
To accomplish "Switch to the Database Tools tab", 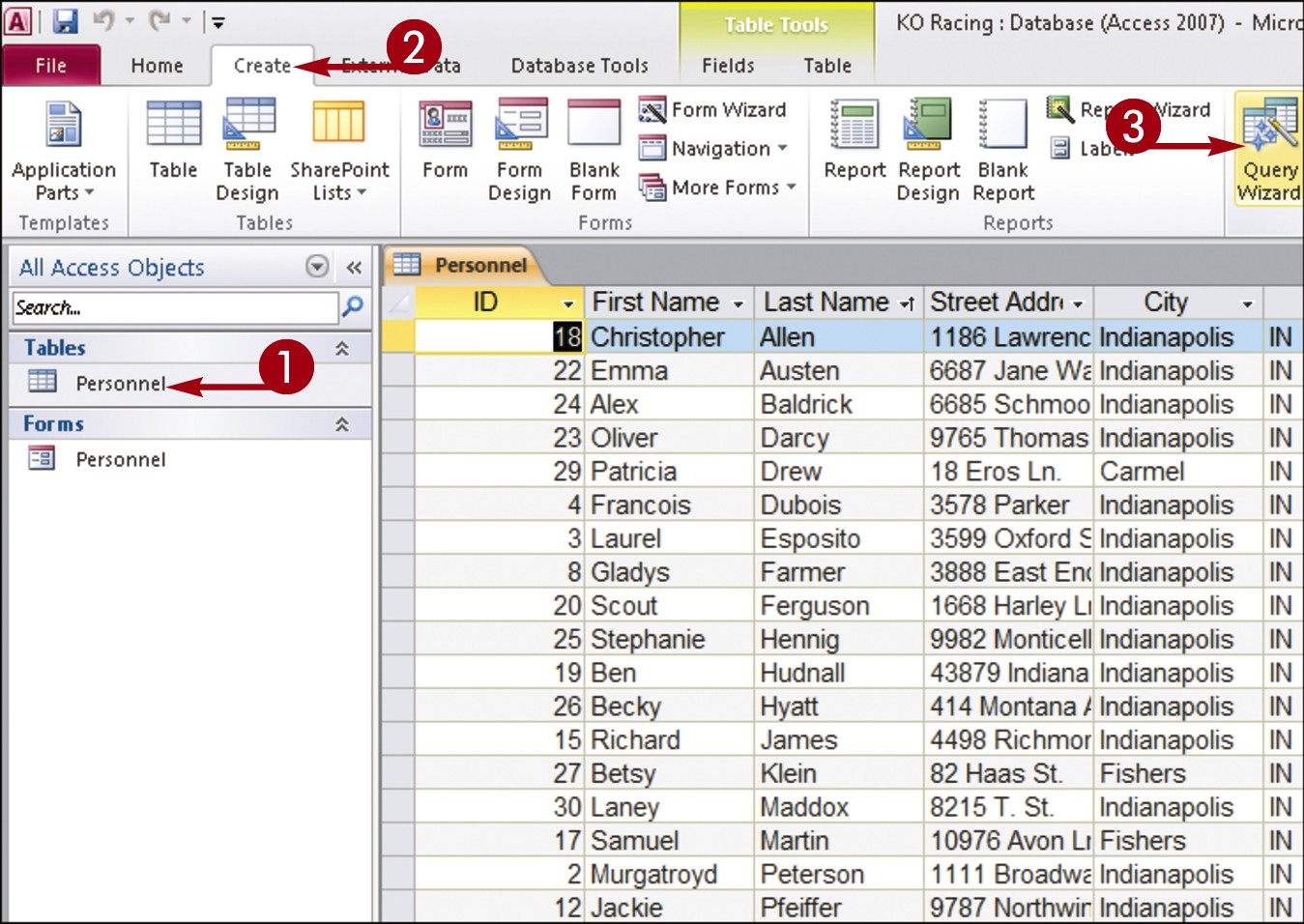I will (579, 66).
